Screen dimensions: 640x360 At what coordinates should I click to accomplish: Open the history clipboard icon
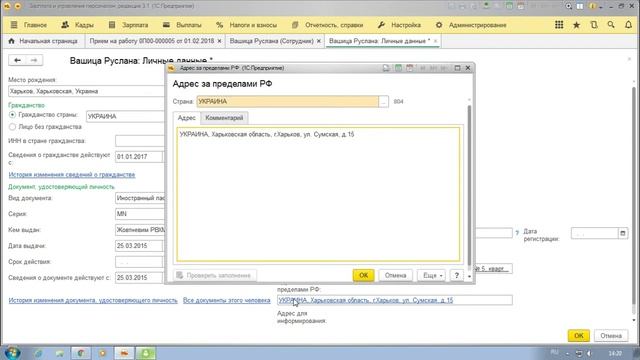[594, 25]
